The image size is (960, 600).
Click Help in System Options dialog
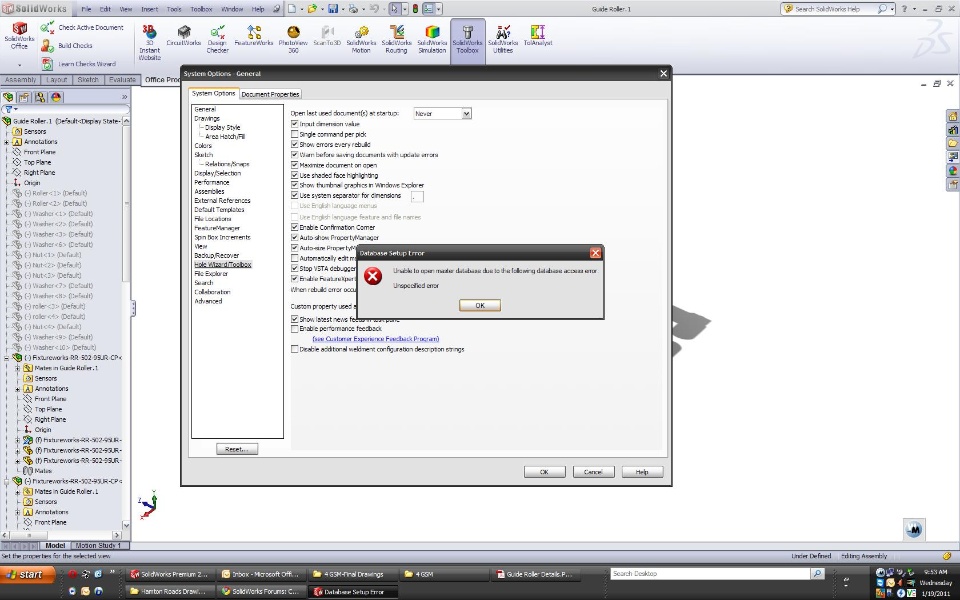pos(642,472)
